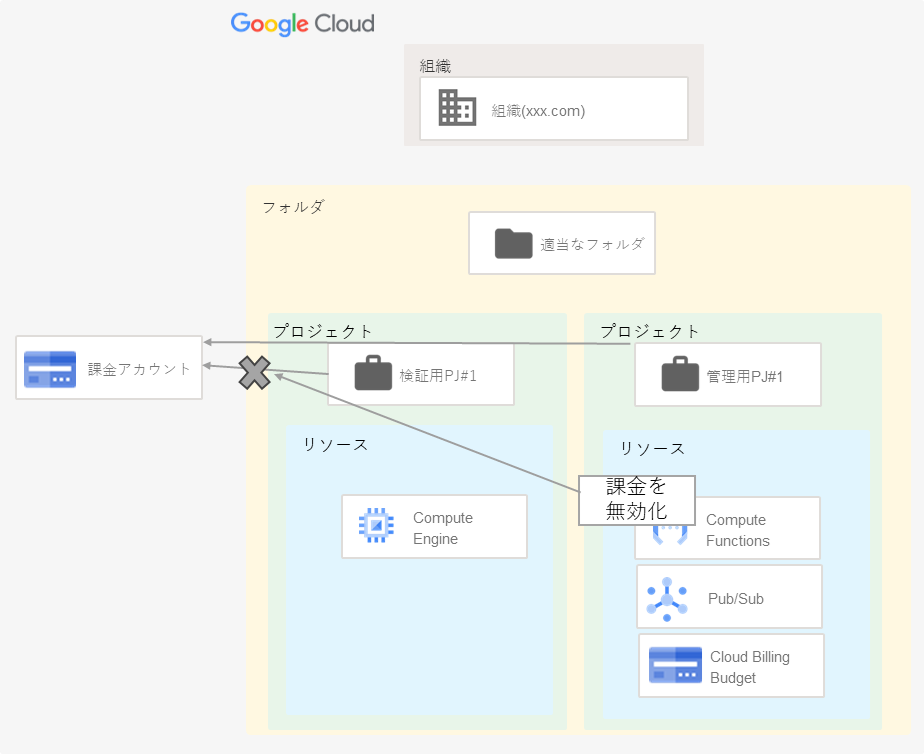Screen dimensions: 924x754
Task: Click the 課金を無効化 callout label
Action: pyautogui.click(x=637, y=500)
